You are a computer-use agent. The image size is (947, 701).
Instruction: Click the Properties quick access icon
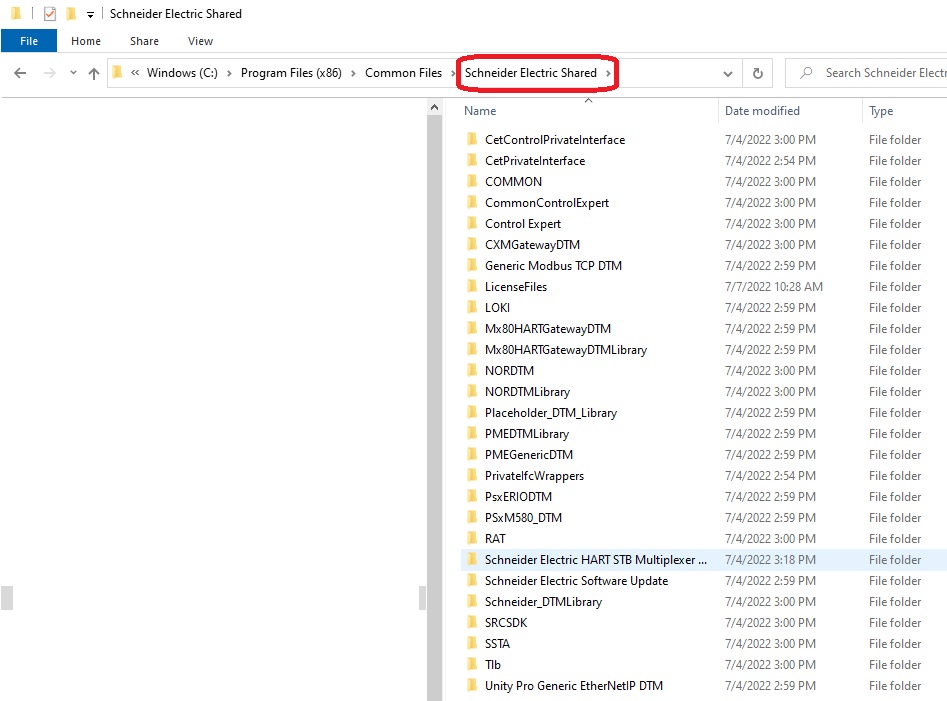tap(50, 13)
